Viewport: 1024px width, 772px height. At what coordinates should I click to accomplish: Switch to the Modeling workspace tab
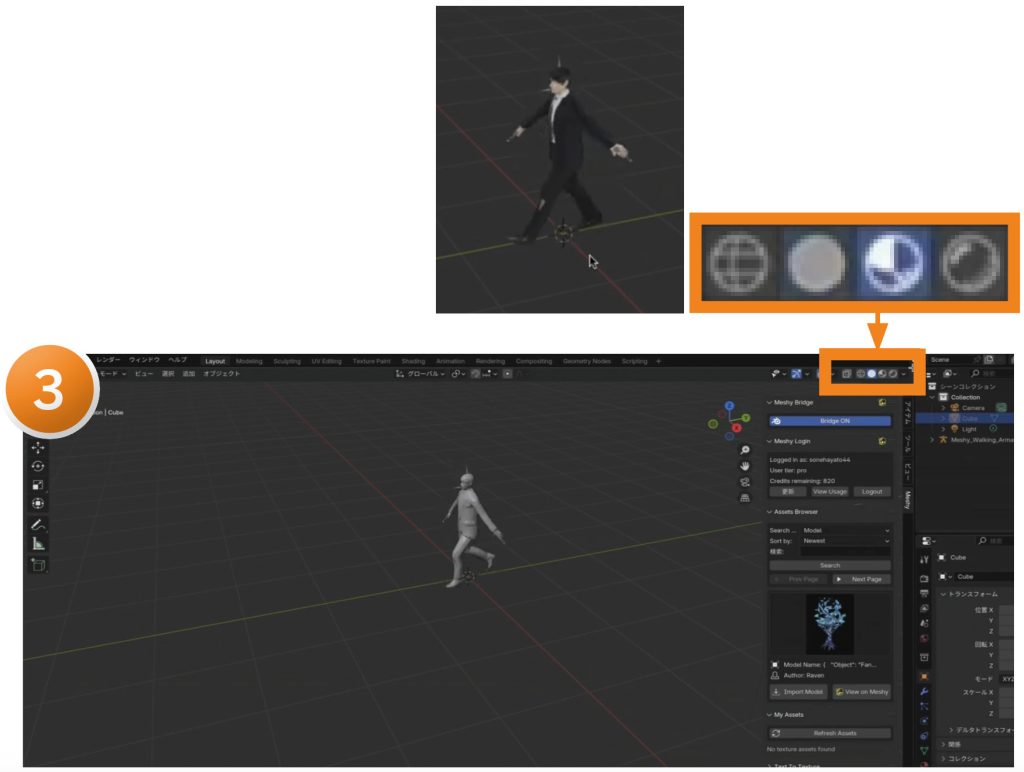249,361
